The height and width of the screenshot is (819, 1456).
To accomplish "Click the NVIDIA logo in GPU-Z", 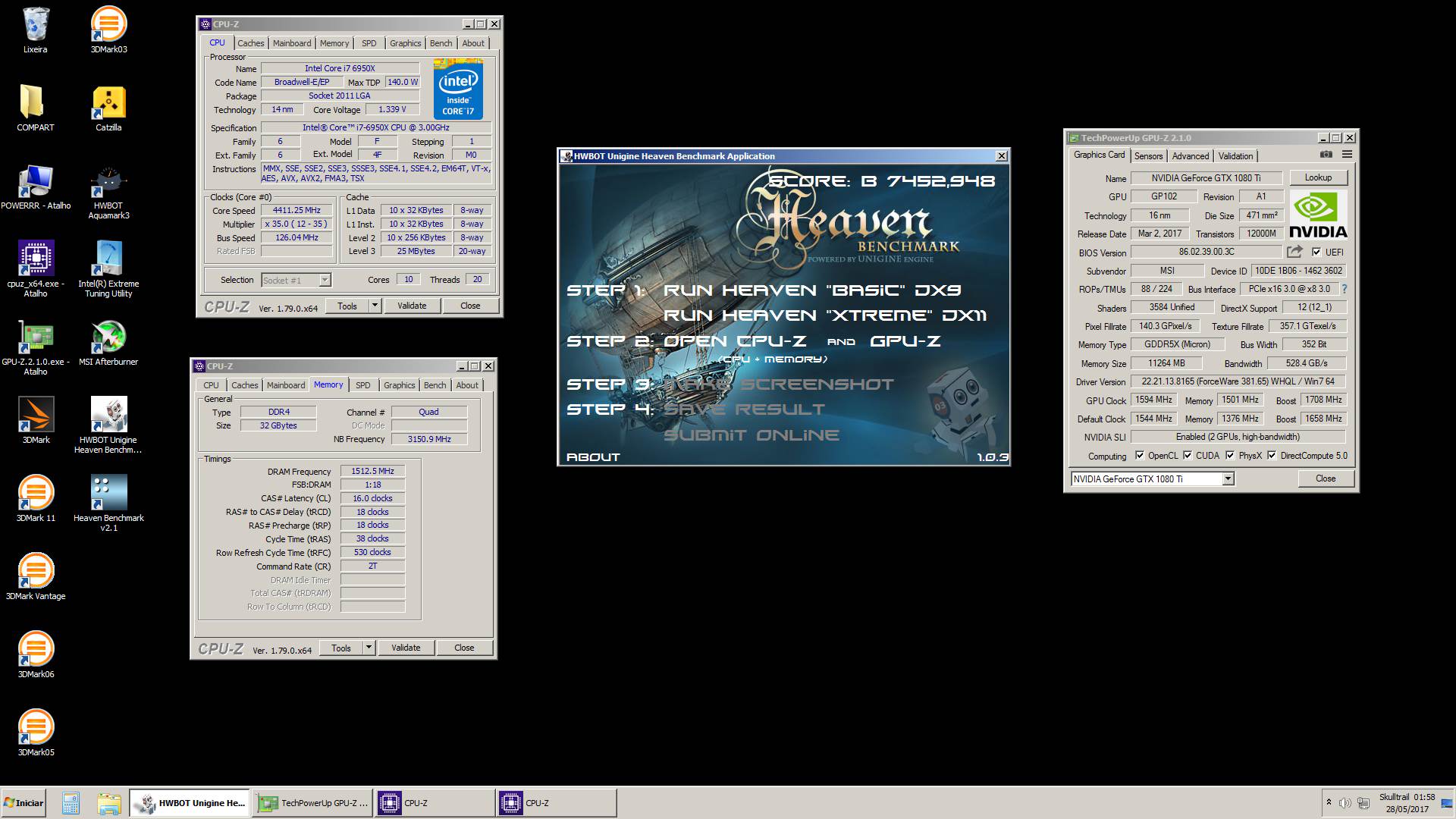I will [x=1318, y=215].
